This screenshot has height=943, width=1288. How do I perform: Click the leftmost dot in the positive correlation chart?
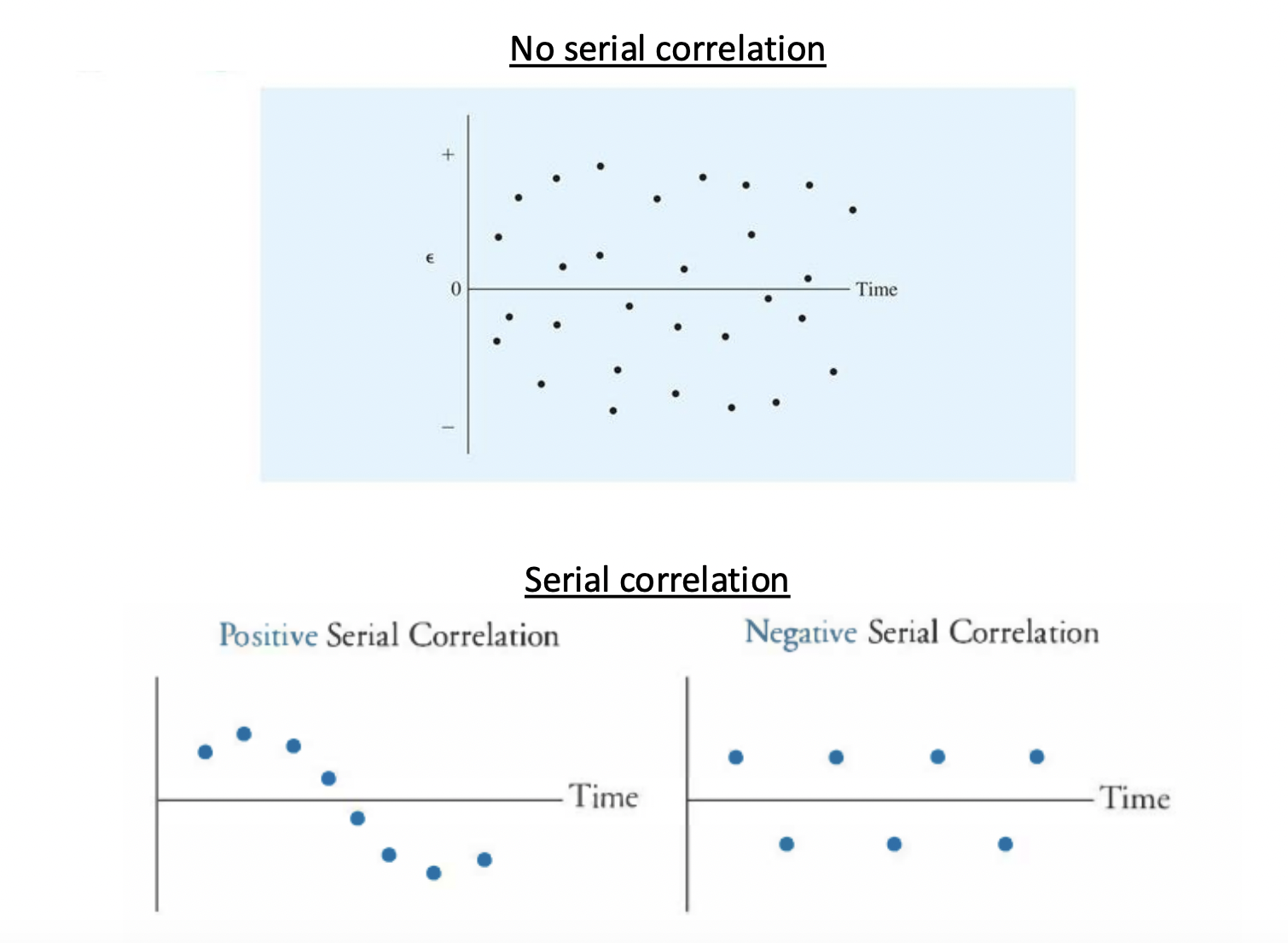click(205, 752)
